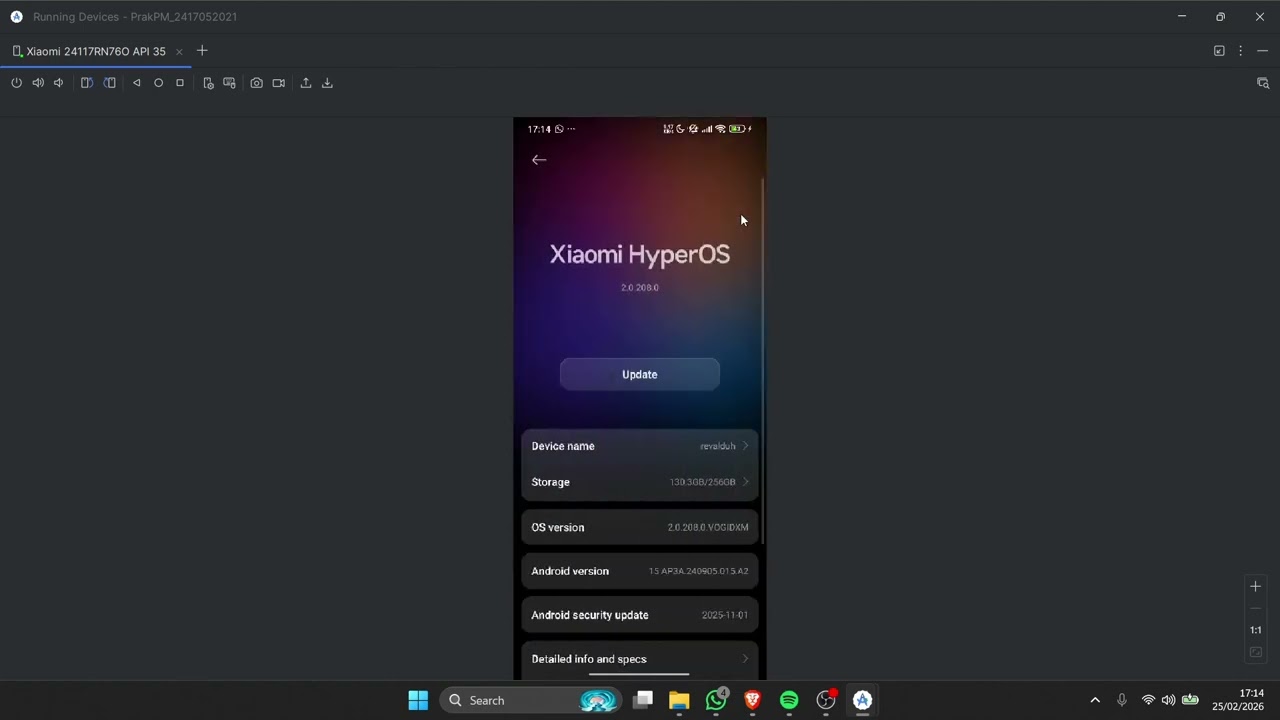This screenshot has height=720, width=1280.
Task: Toggle hardware input icon in toolbar
Action: coord(229,83)
